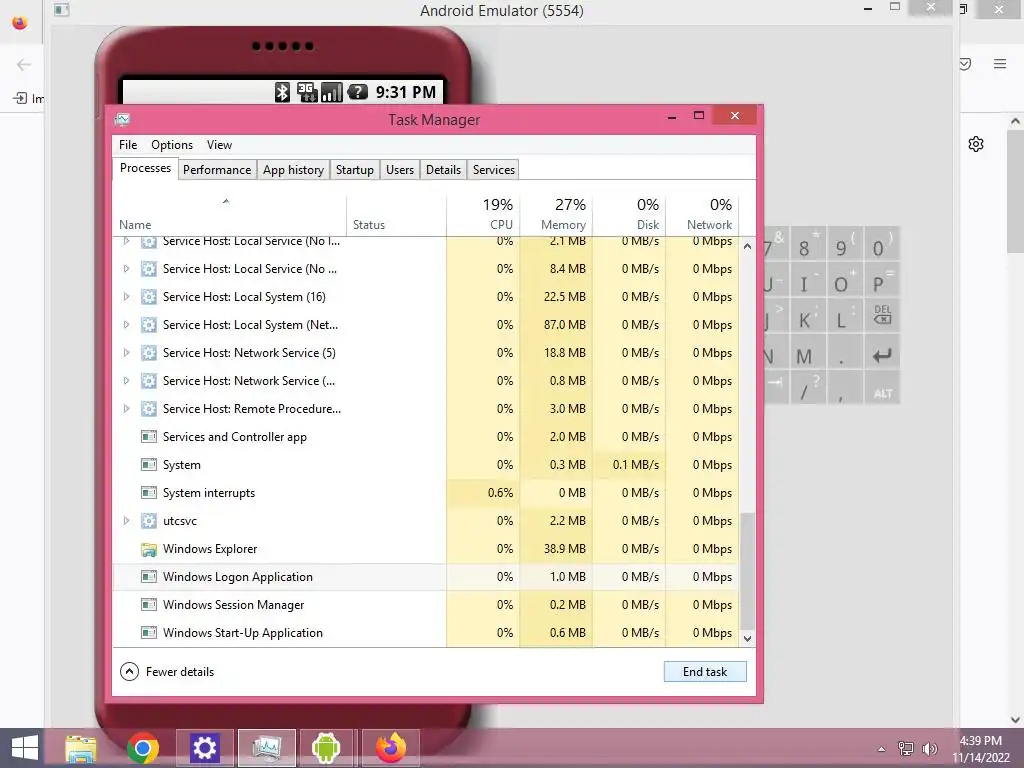Sort processes by Network column header

click(x=702, y=215)
